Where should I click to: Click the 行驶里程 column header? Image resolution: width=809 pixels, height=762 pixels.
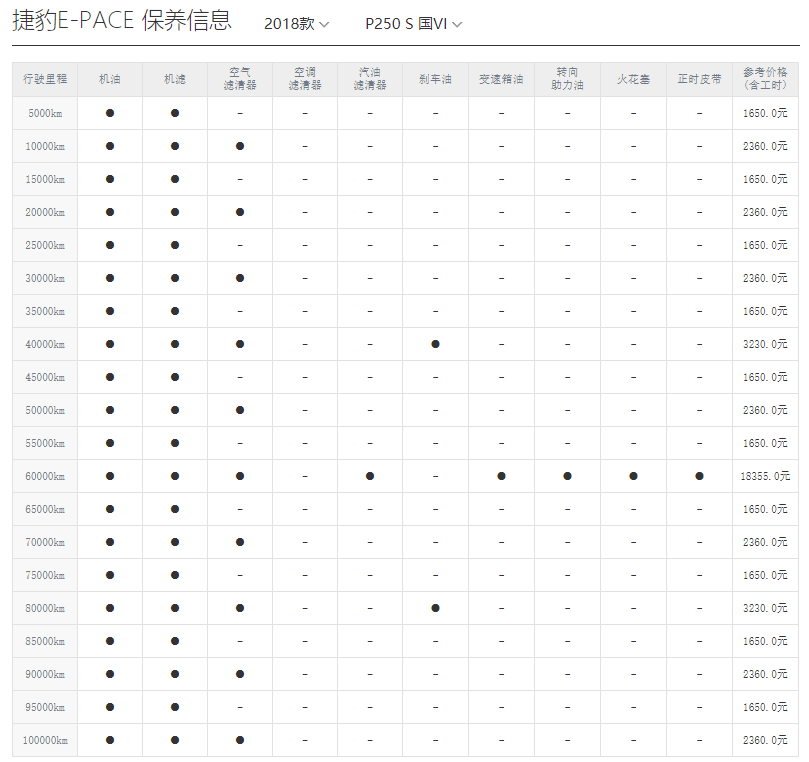(x=45, y=79)
